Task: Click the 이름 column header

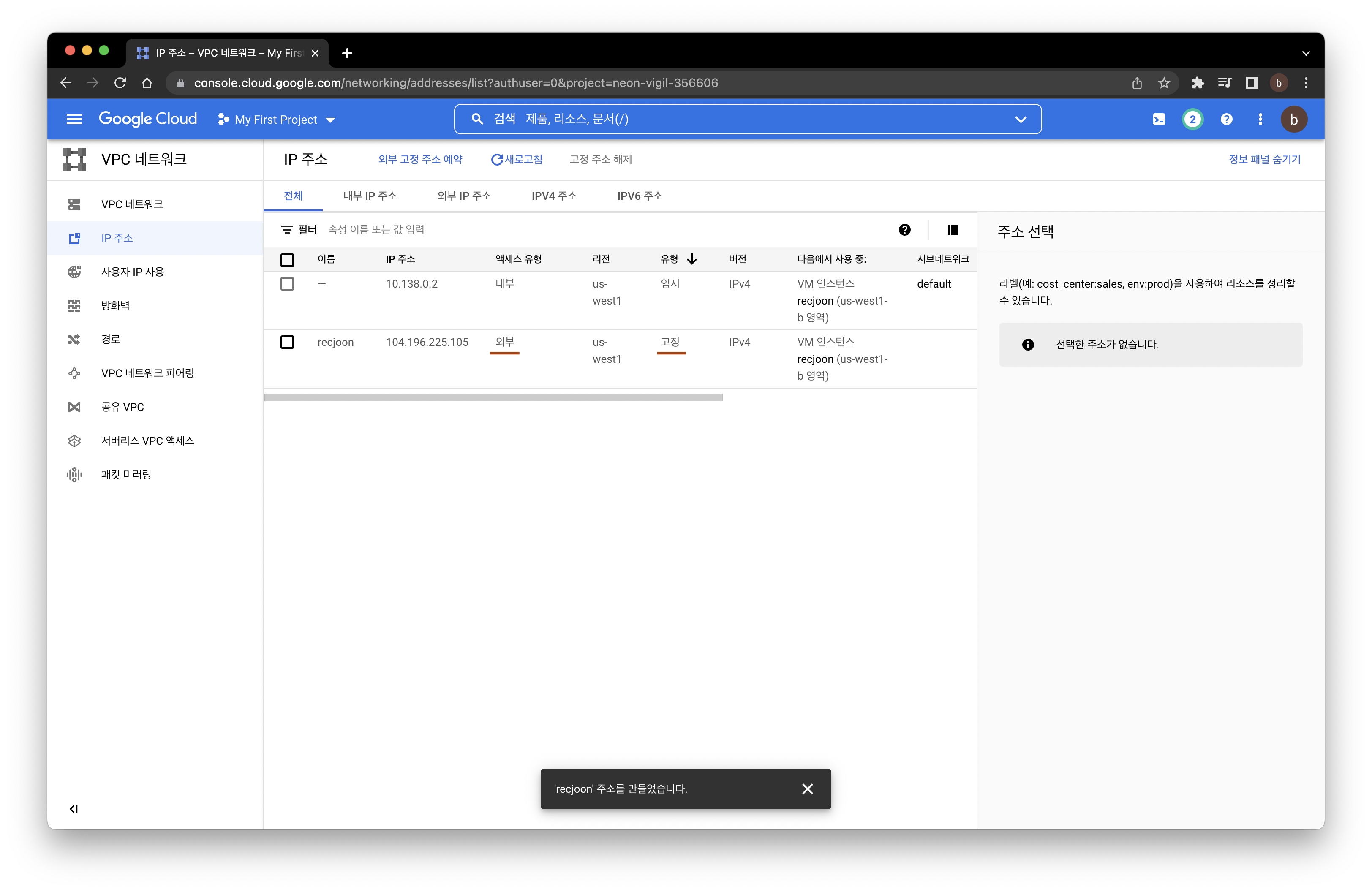Action: pyautogui.click(x=326, y=259)
